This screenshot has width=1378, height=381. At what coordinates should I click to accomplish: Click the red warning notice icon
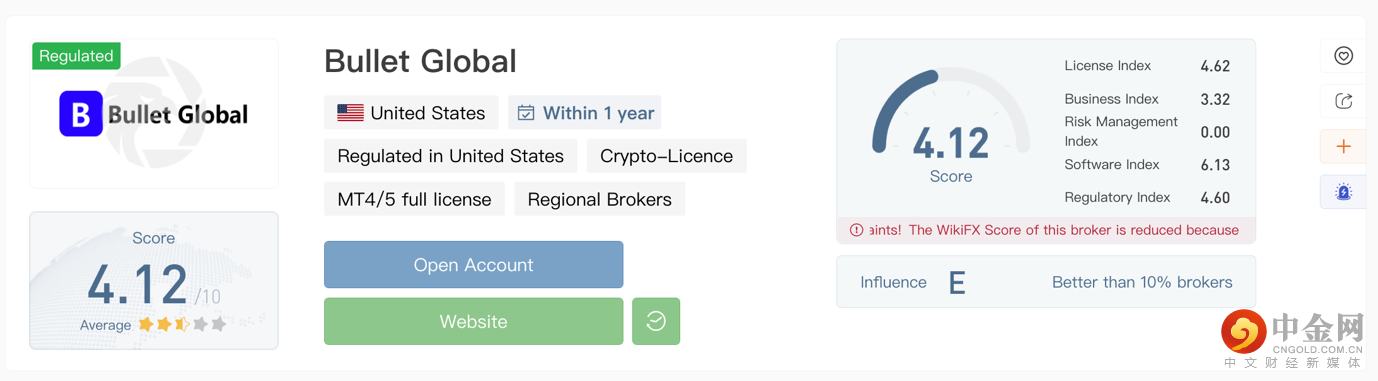(856, 230)
